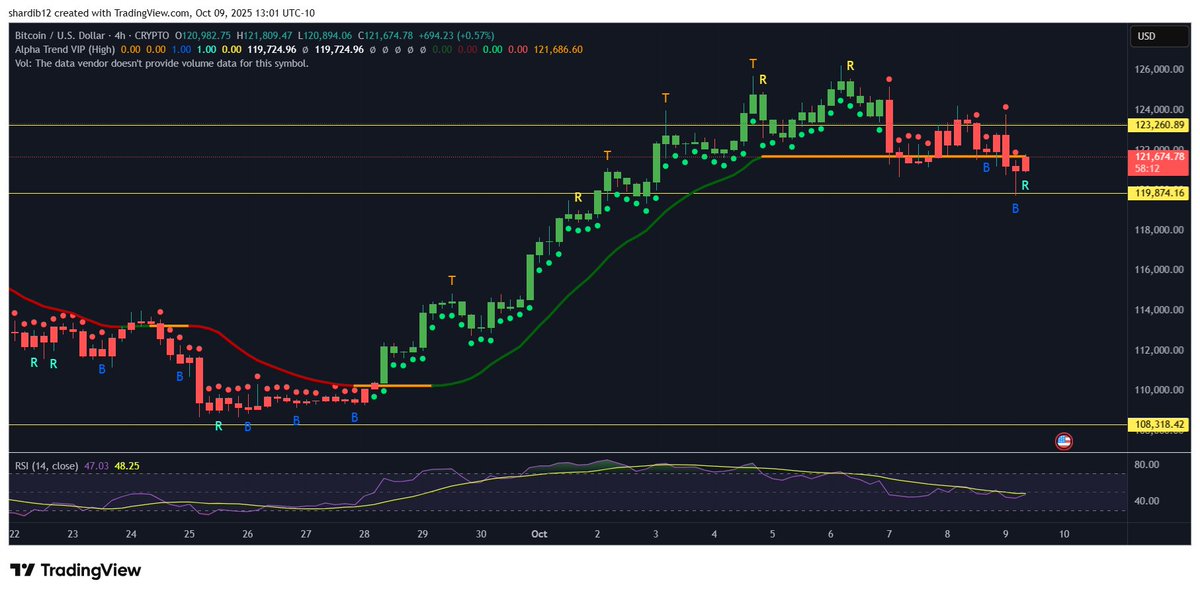Click the 110,000.00 price axis label

point(1159,390)
